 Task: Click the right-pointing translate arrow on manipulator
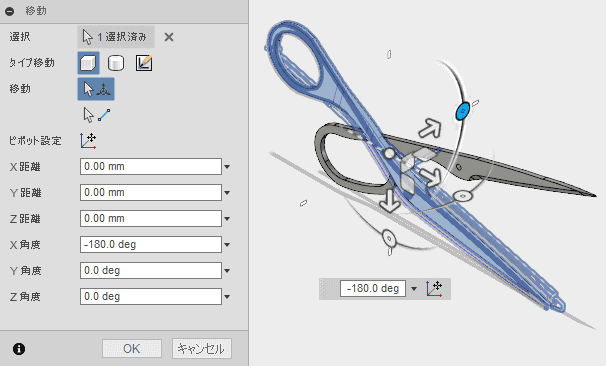(x=431, y=177)
